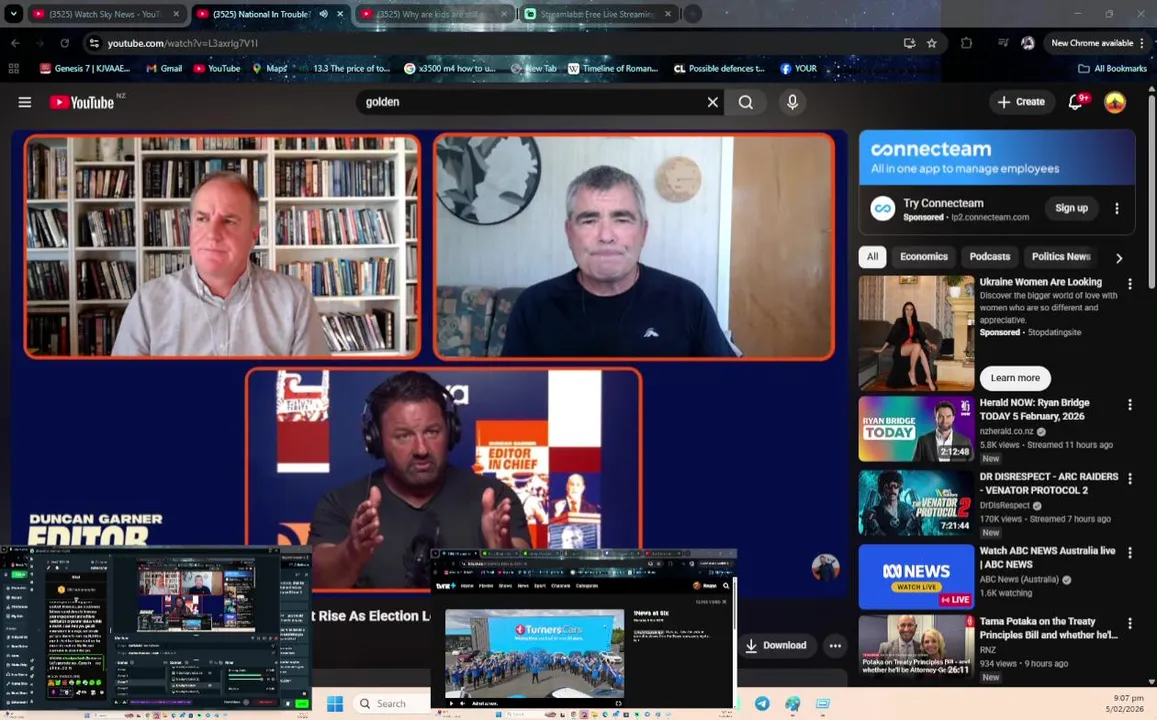Click the address bar URL
Viewport: 1157px width, 720px height.
(182, 43)
